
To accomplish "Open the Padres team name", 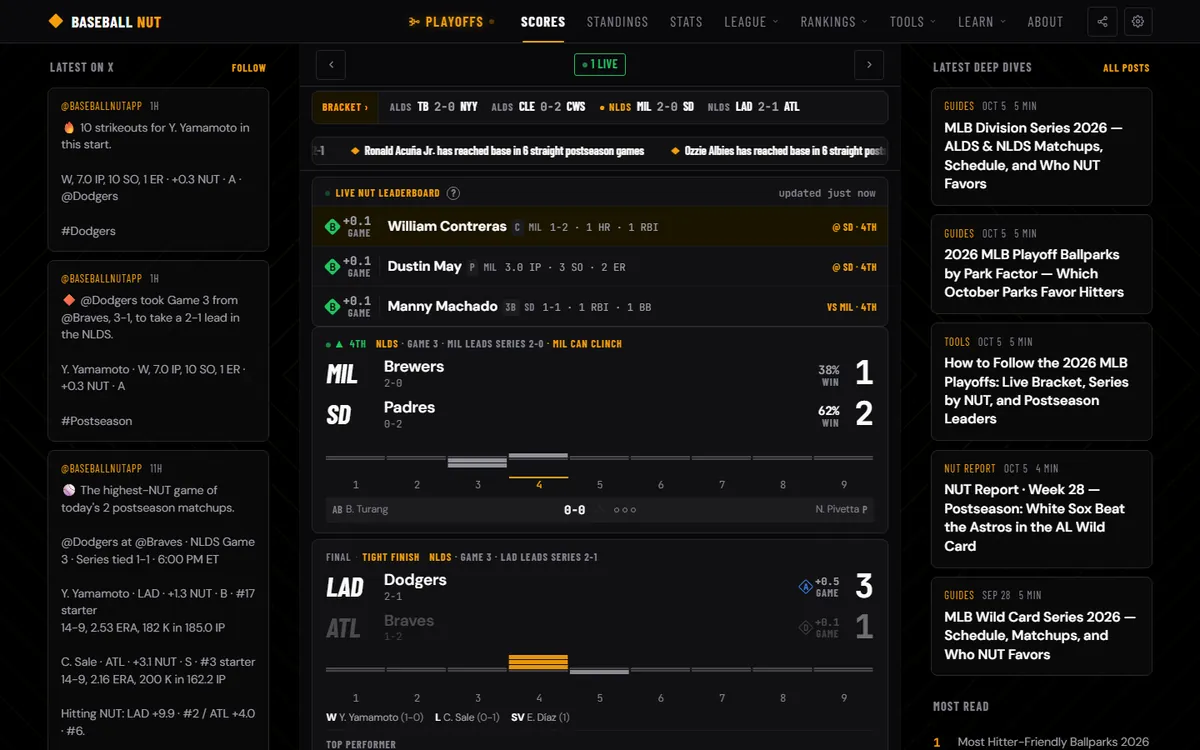I will click(409, 407).
